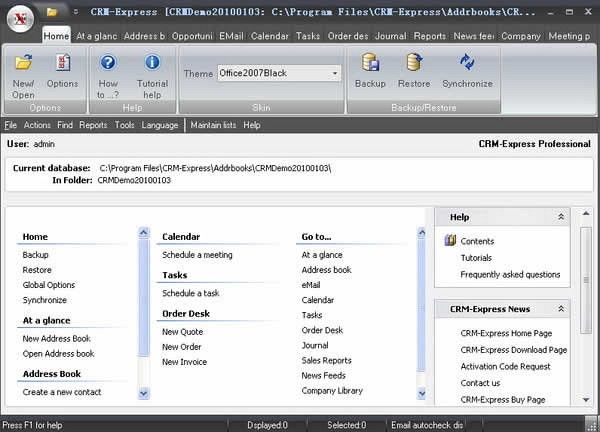Go to News Feeds link
Viewport: 600px width, 432px height.
coord(324,375)
